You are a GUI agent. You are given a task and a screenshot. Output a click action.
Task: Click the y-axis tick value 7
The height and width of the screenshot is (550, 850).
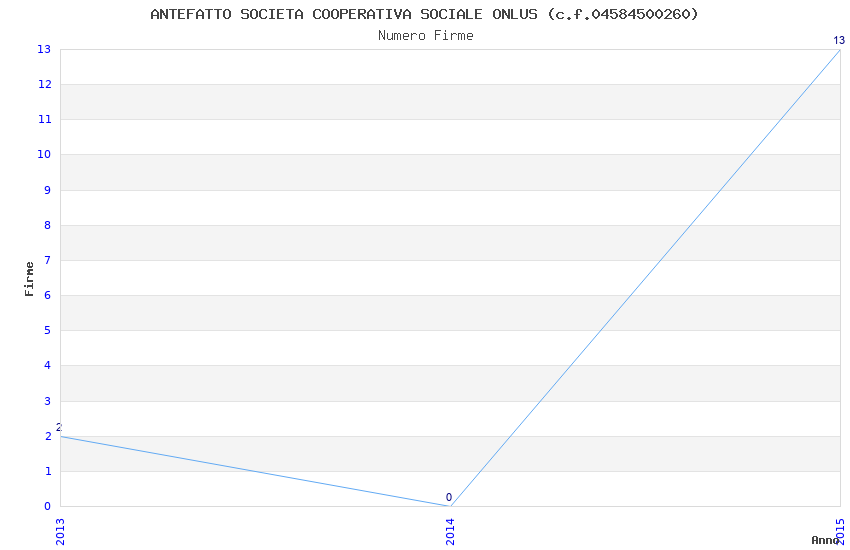48,260
